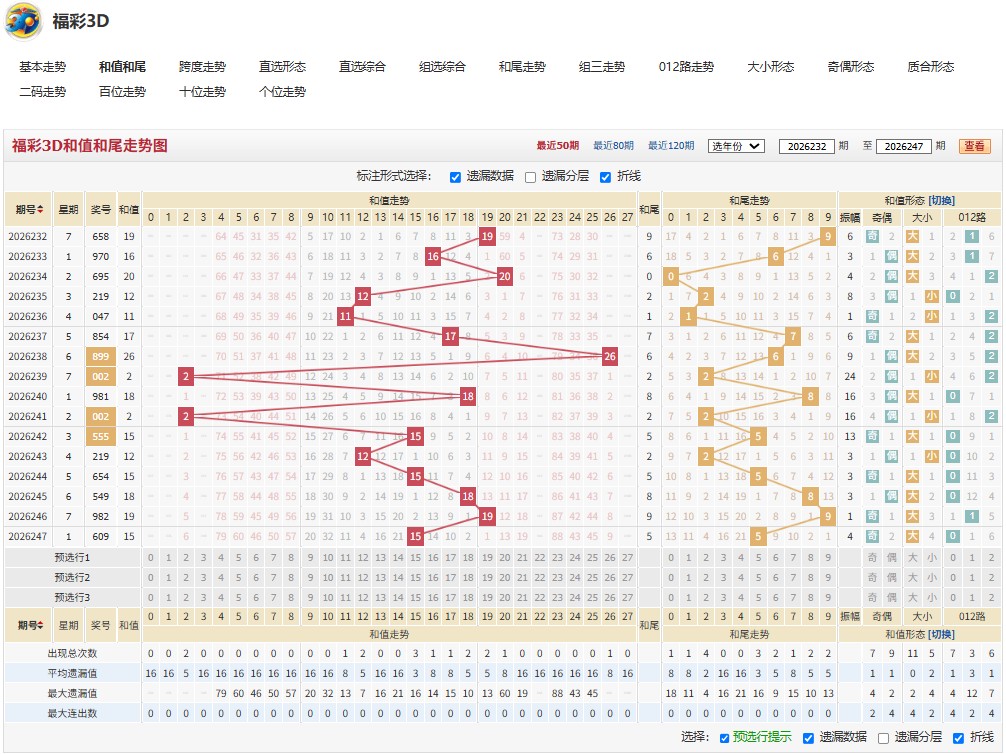
Task: Click orange 和尾 marker 8 in row 2026240
Action: 811,396
